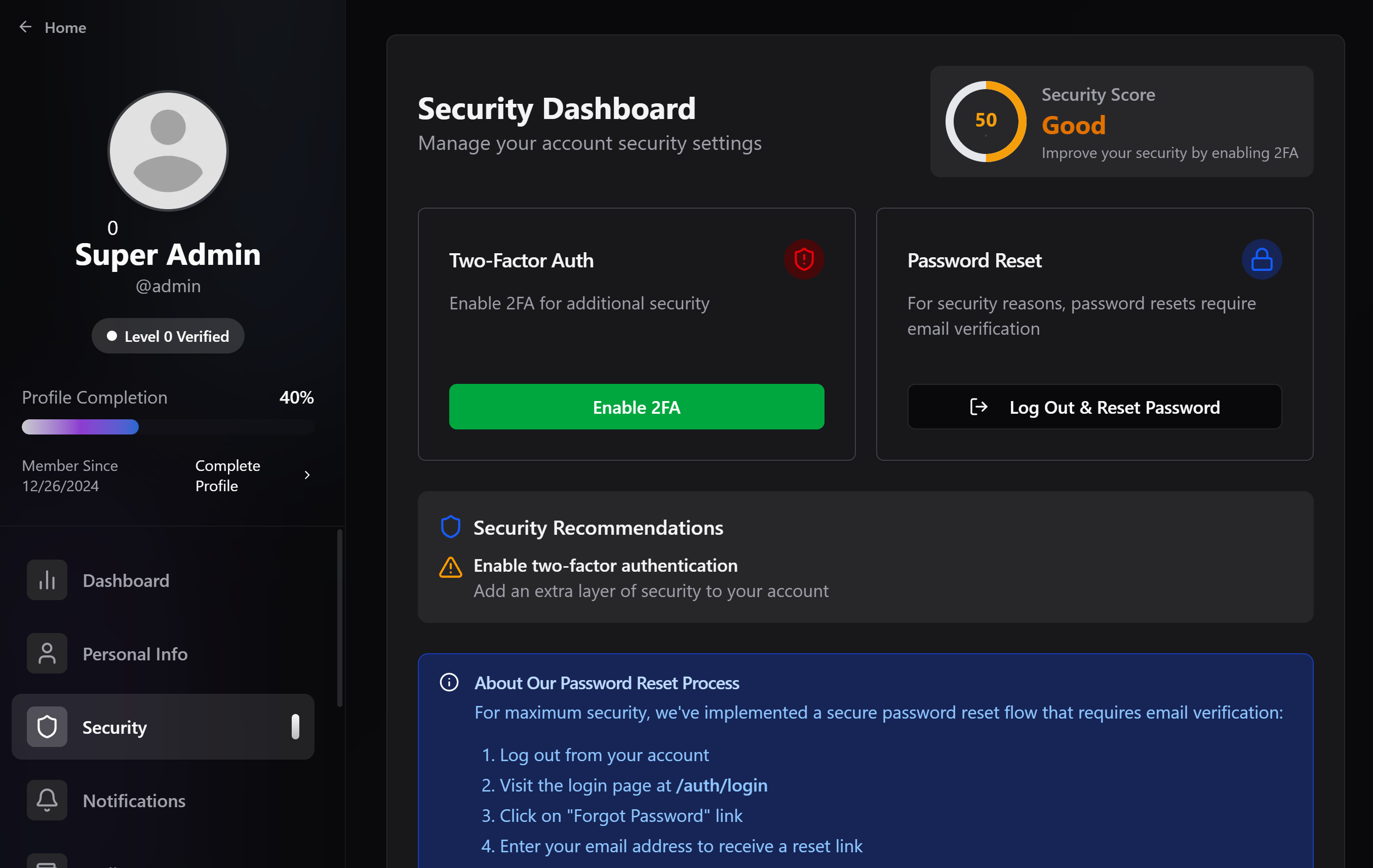Viewport: 1373px width, 868px height.
Task: Click the Security Recommendations shield icon
Action: (450, 526)
